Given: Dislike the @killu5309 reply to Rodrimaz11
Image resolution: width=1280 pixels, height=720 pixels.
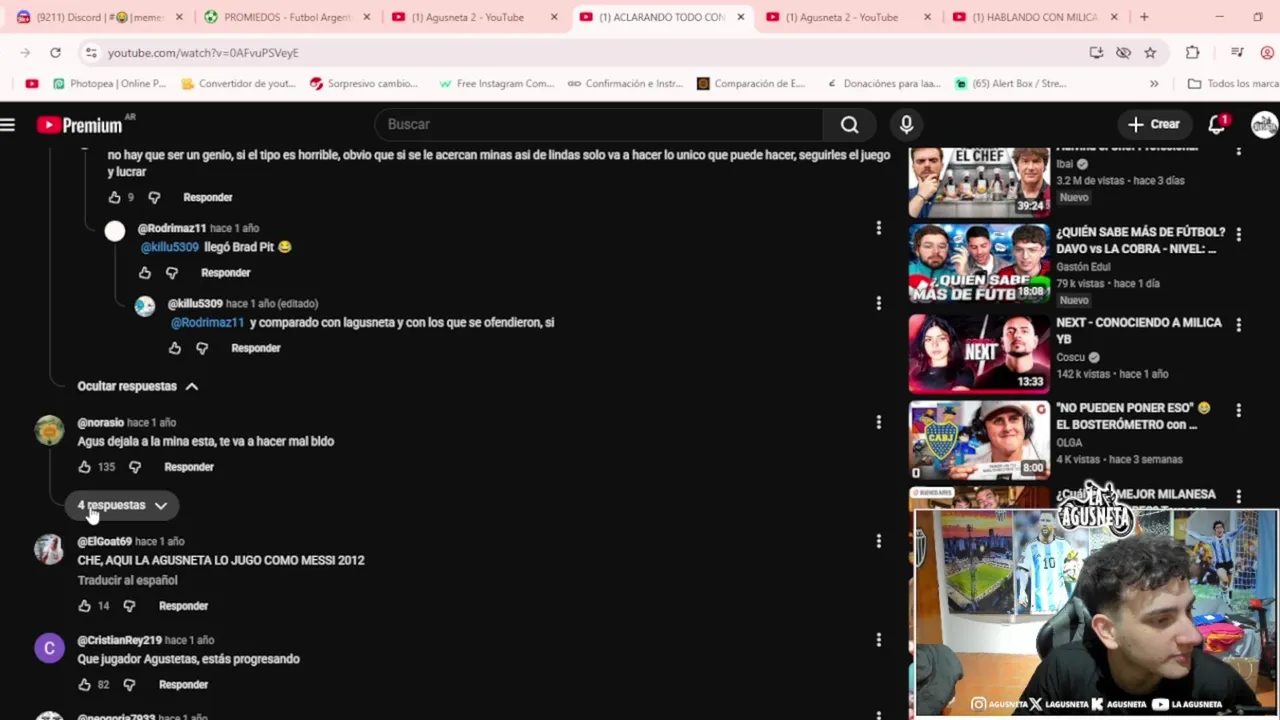Looking at the screenshot, I should [x=202, y=348].
